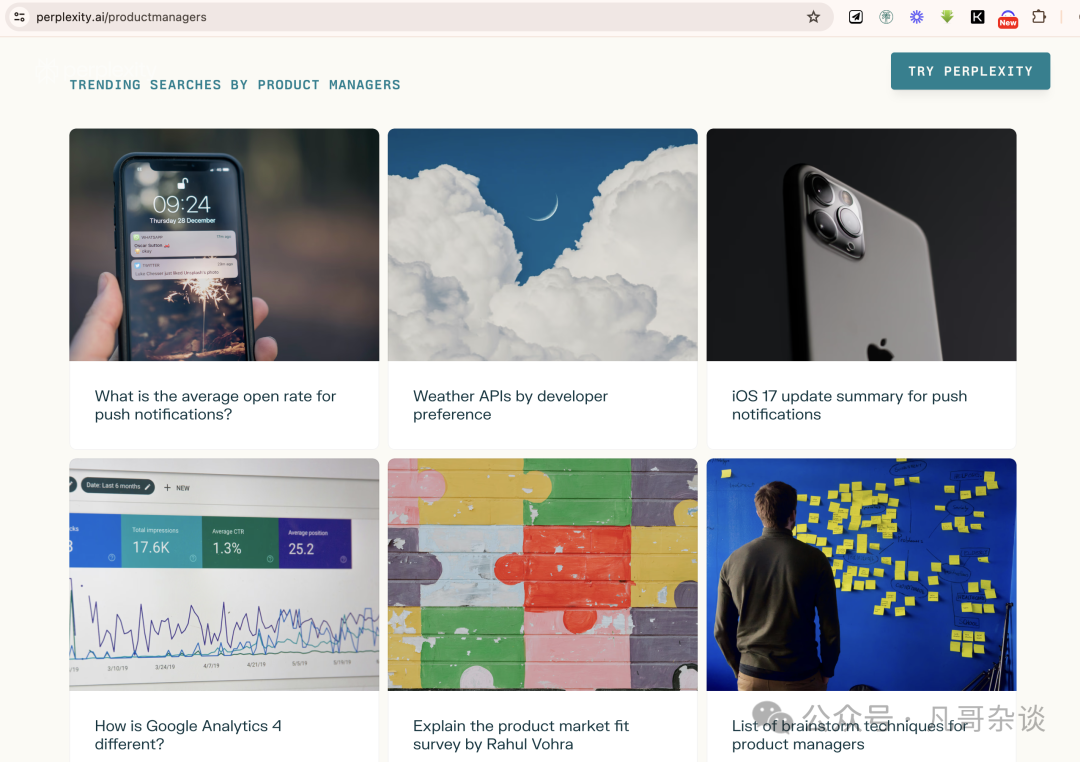The height and width of the screenshot is (762, 1080).
Task: Open the iPhone rear camera image
Action: [x=861, y=245]
